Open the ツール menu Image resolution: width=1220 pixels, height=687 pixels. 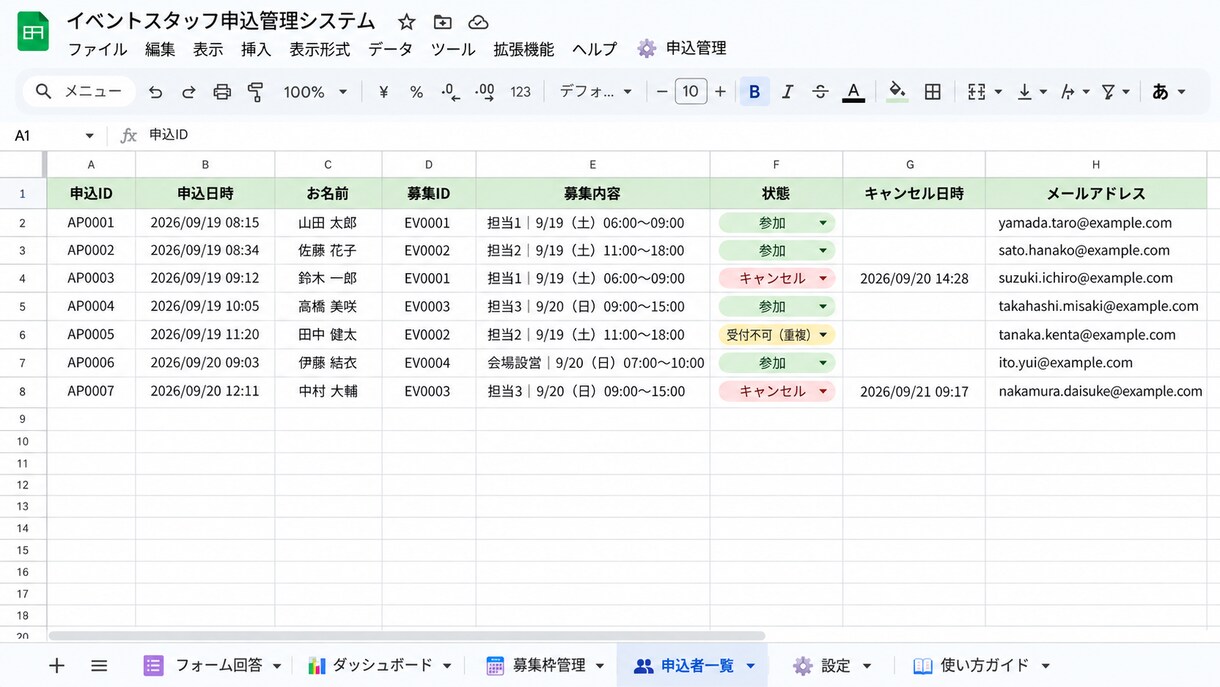[x=453, y=49]
